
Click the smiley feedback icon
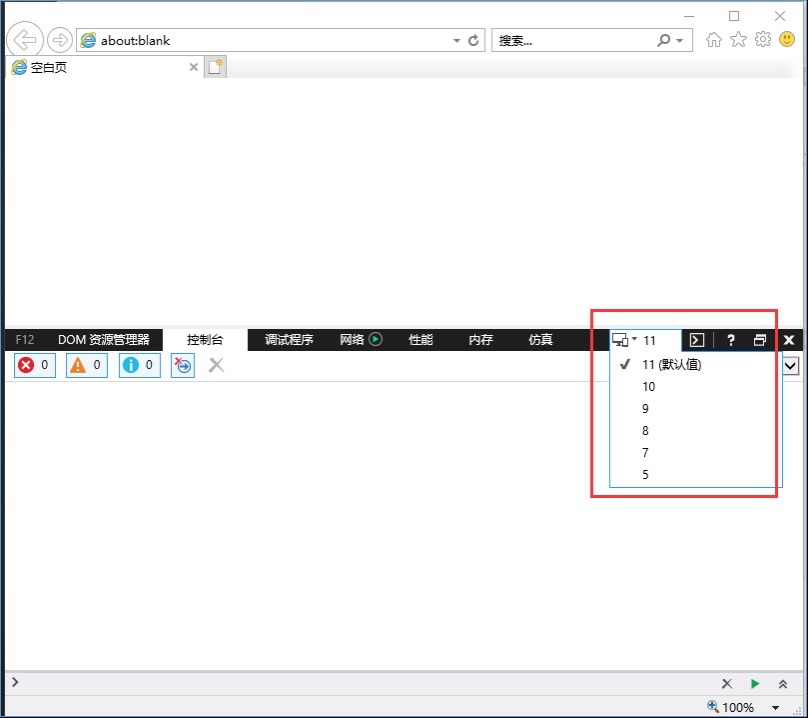click(787, 40)
